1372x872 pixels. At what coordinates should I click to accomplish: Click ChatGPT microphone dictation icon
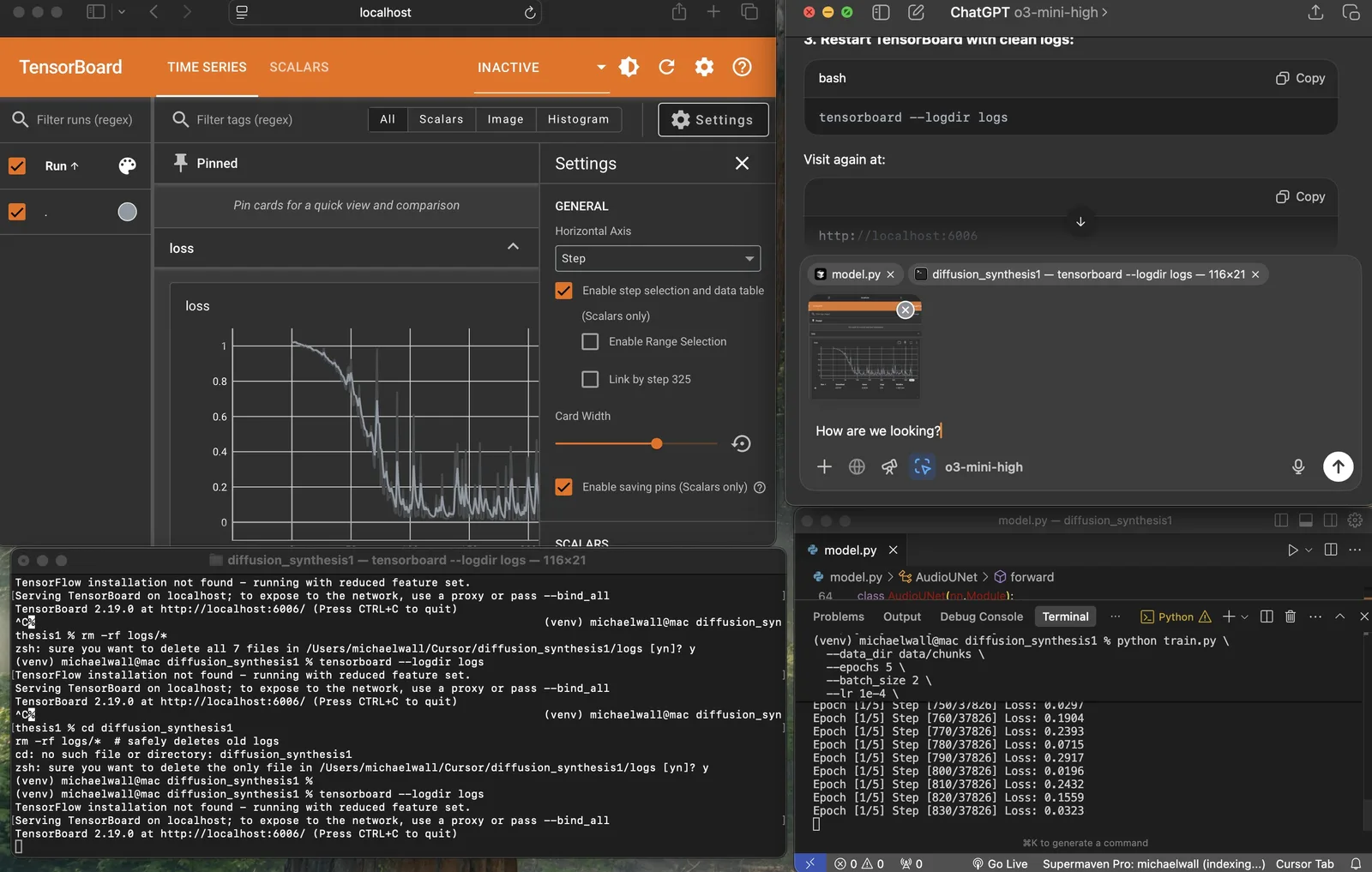[x=1297, y=466]
